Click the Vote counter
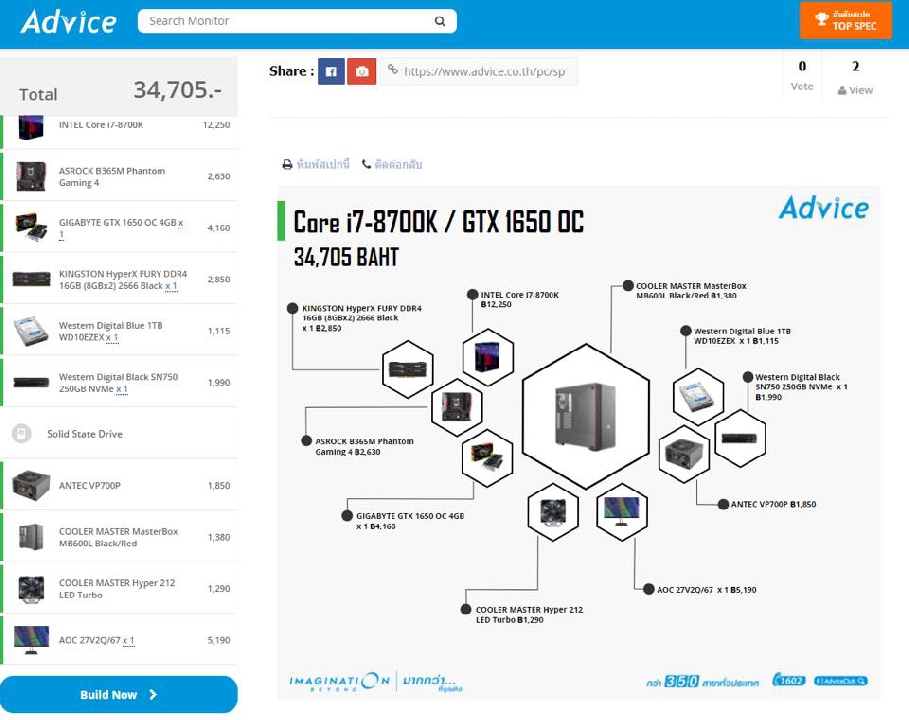The width and height of the screenshot is (909, 720). [802, 76]
